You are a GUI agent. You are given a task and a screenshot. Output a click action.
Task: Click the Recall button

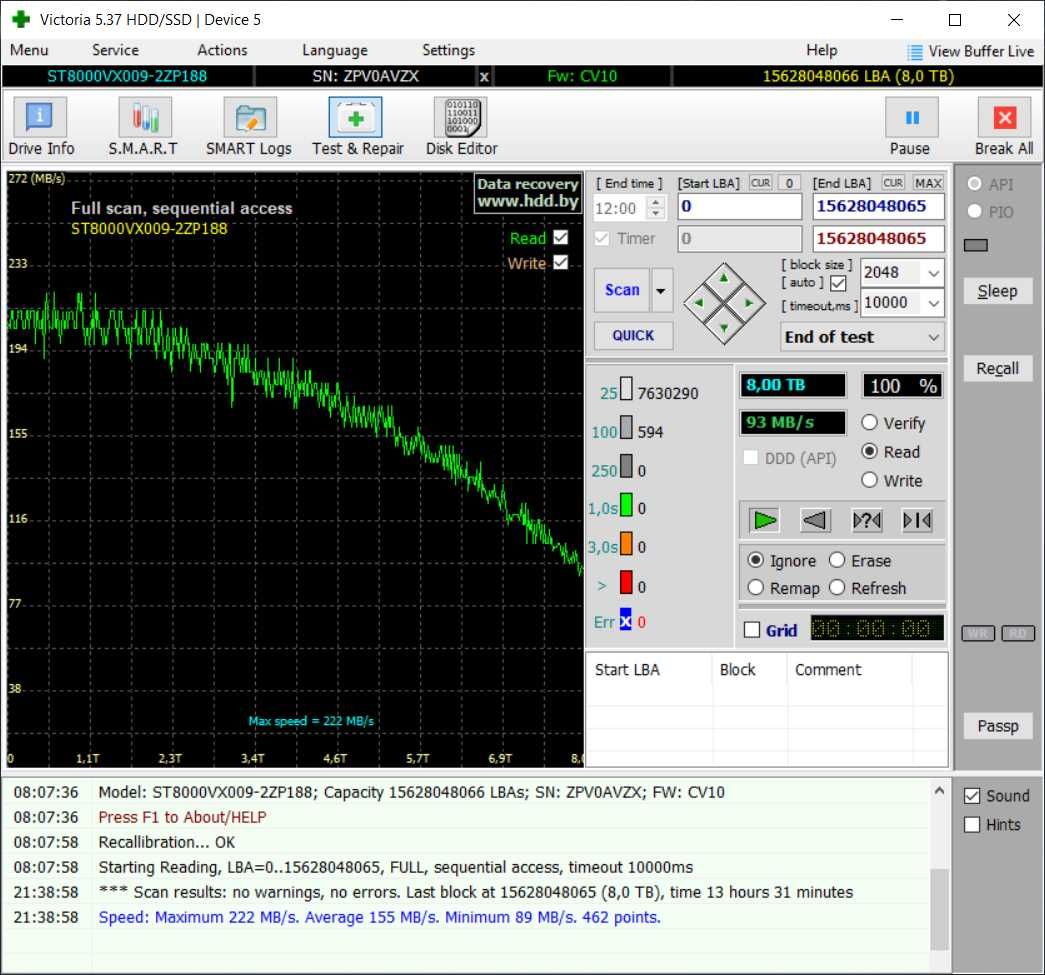tap(997, 369)
